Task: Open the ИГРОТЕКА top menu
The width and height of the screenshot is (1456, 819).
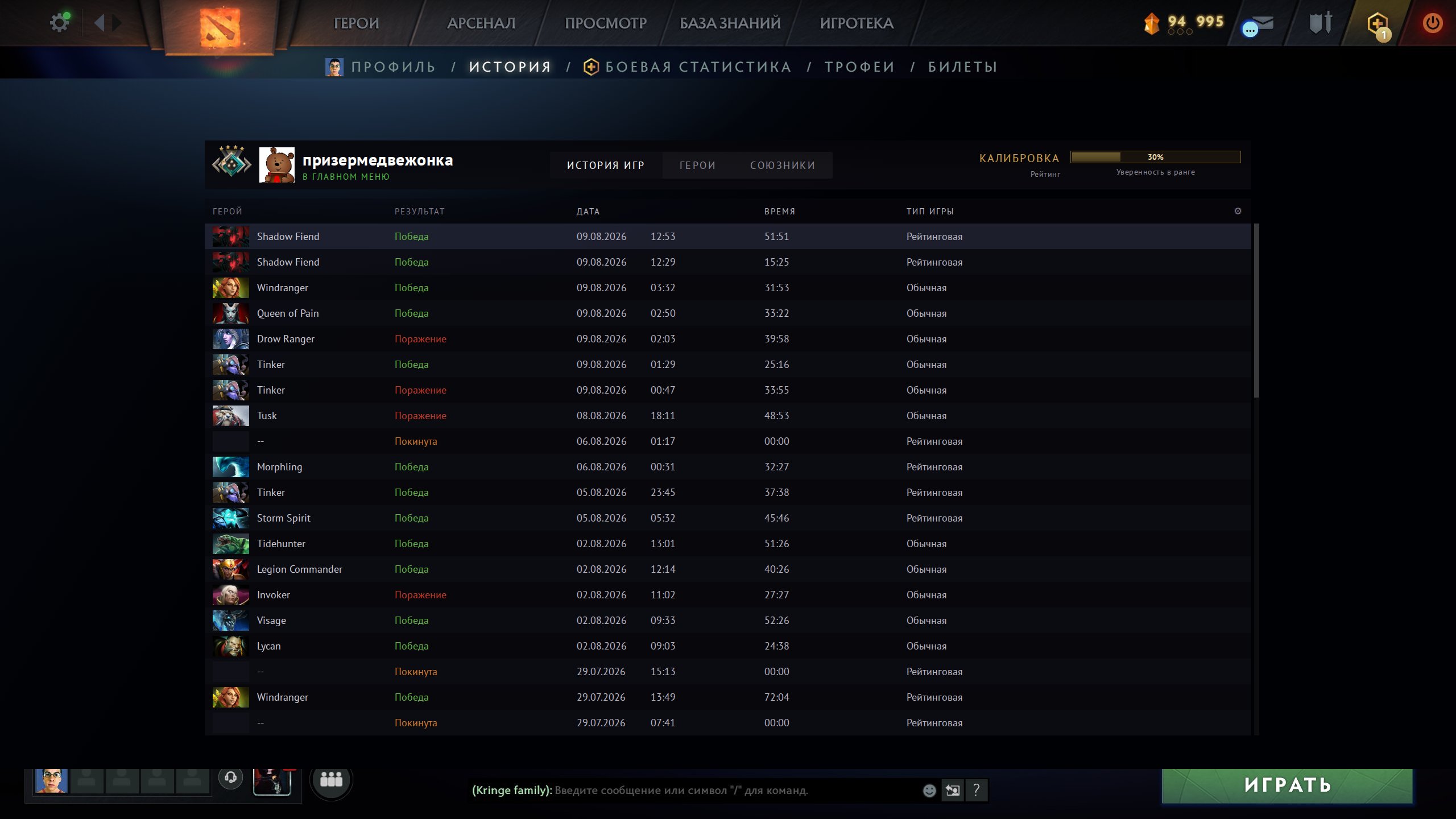Action: [857, 23]
